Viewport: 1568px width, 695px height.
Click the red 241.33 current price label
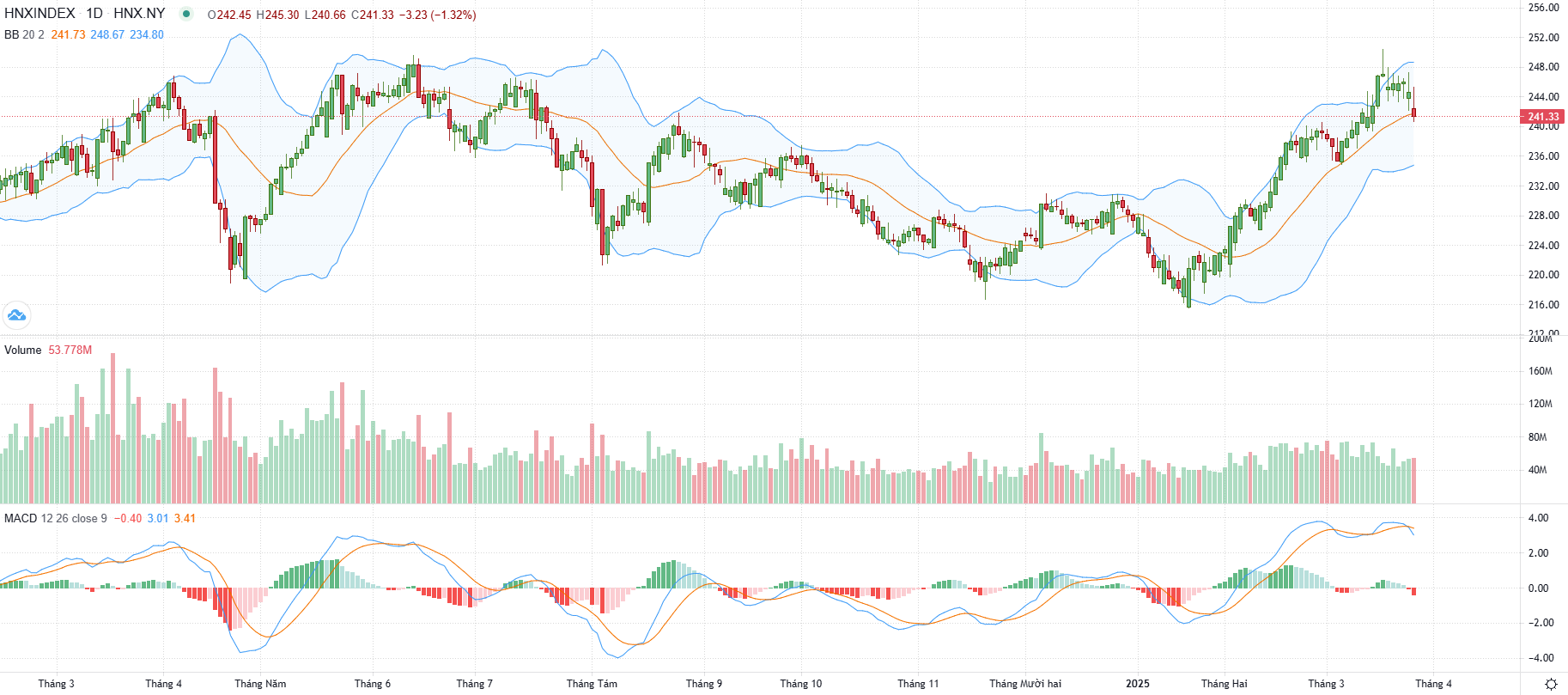click(x=1543, y=116)
